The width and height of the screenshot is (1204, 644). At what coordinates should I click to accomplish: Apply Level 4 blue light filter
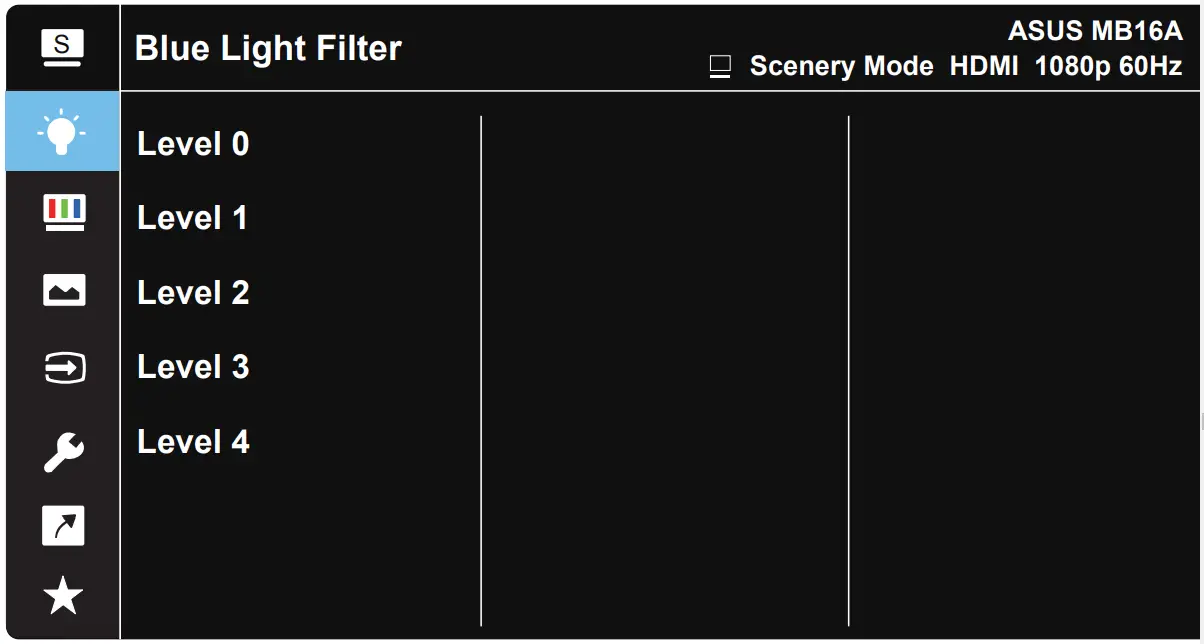click(193, 441)
